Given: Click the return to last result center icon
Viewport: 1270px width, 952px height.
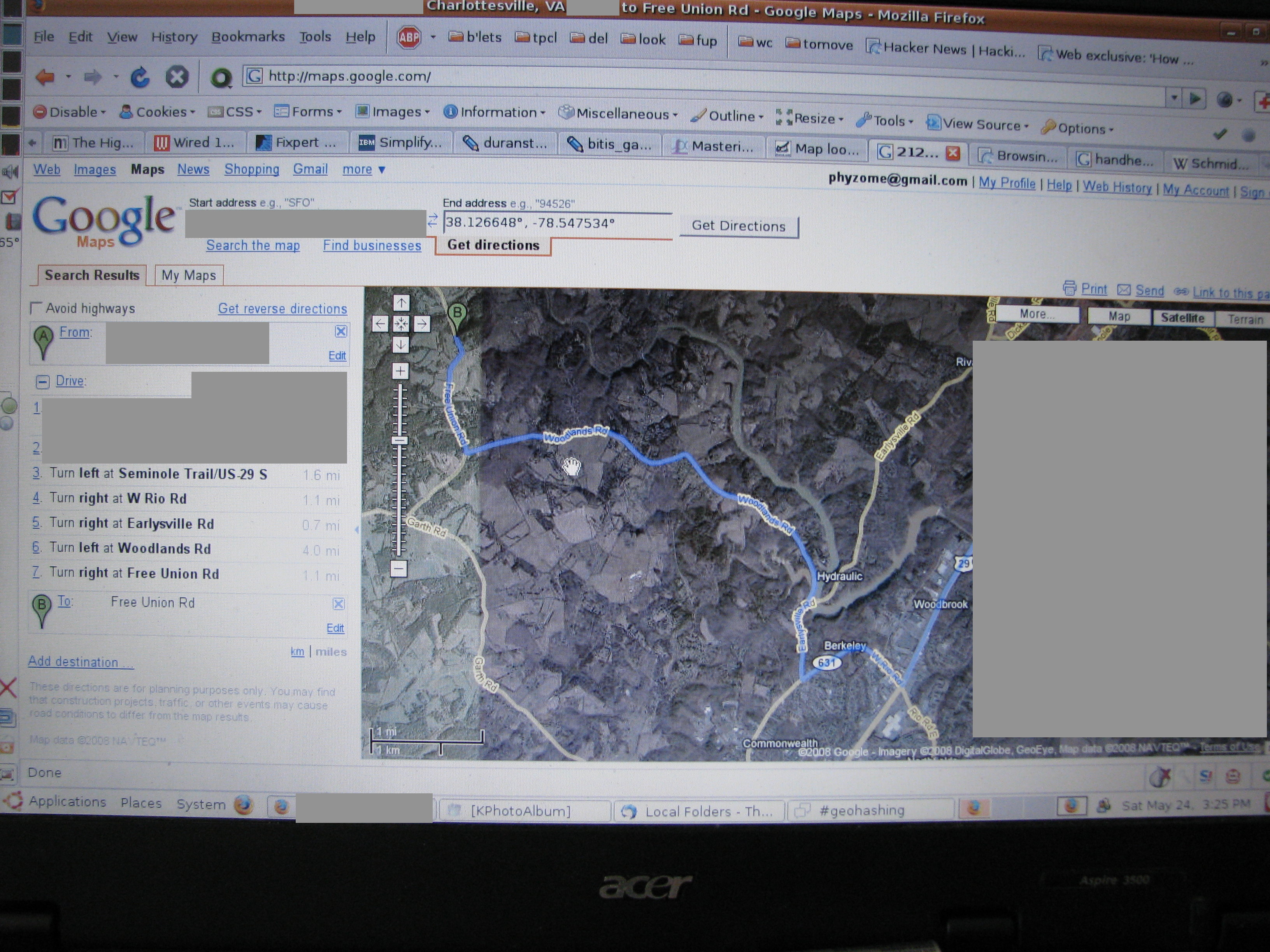Looking at the screenshot, I should [401, 324].
